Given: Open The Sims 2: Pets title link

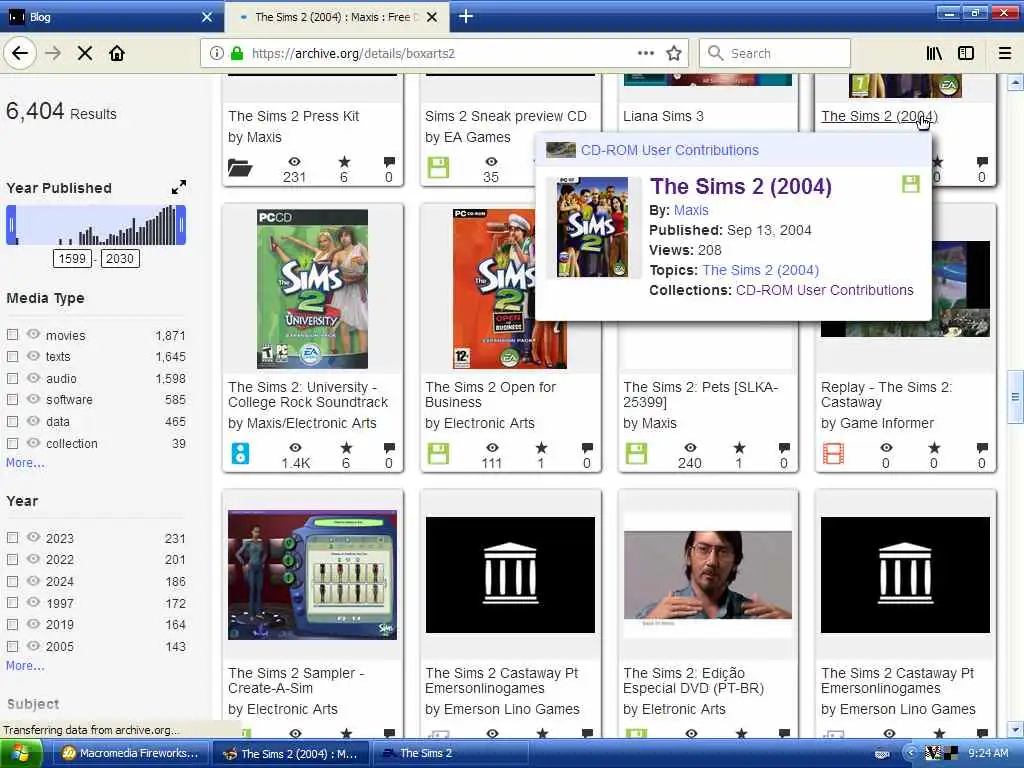Looking at the screenshot, I should [x=700, y=394].
